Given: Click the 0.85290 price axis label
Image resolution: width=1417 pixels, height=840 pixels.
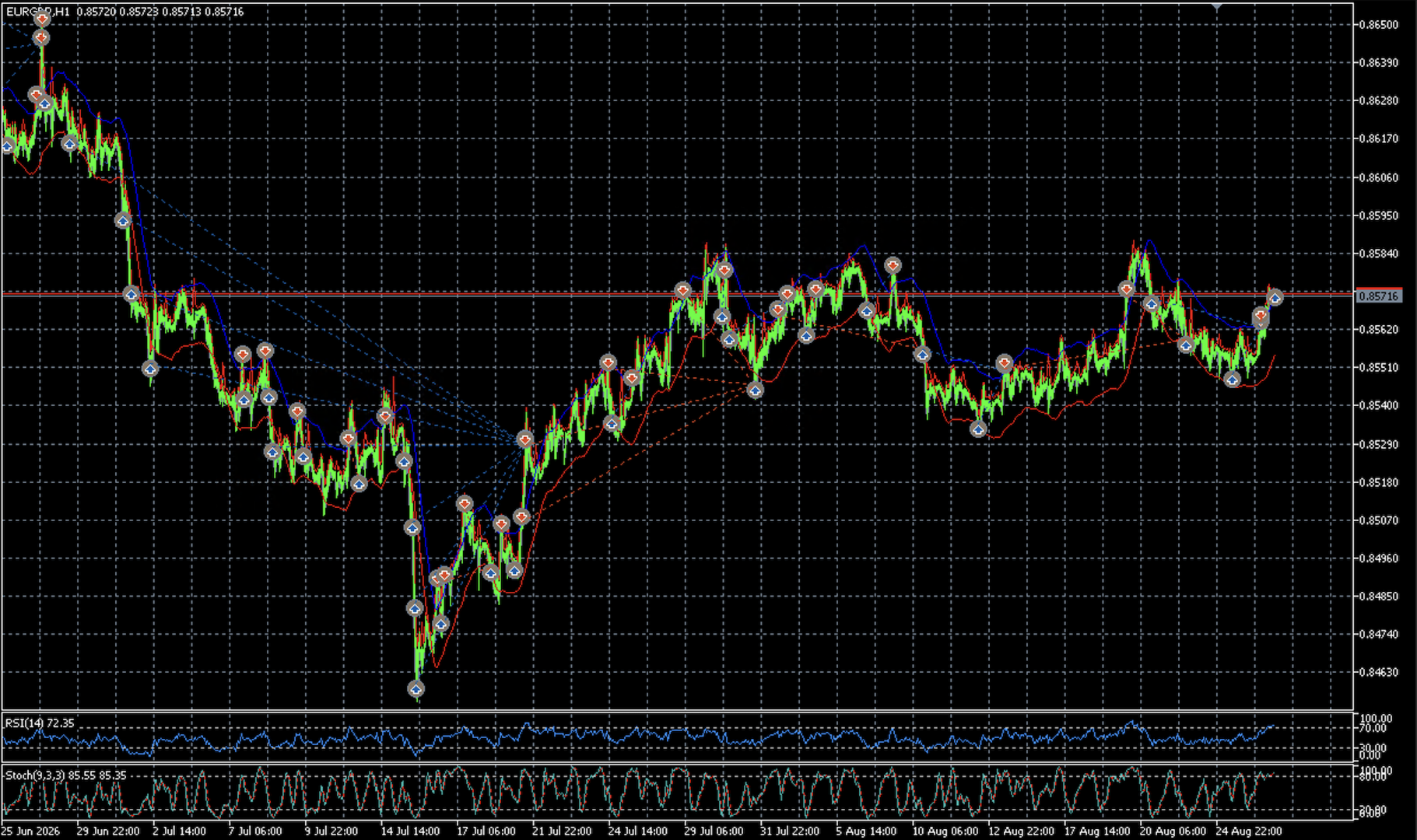Looking at the screenshot, I should click(1378, 444).
